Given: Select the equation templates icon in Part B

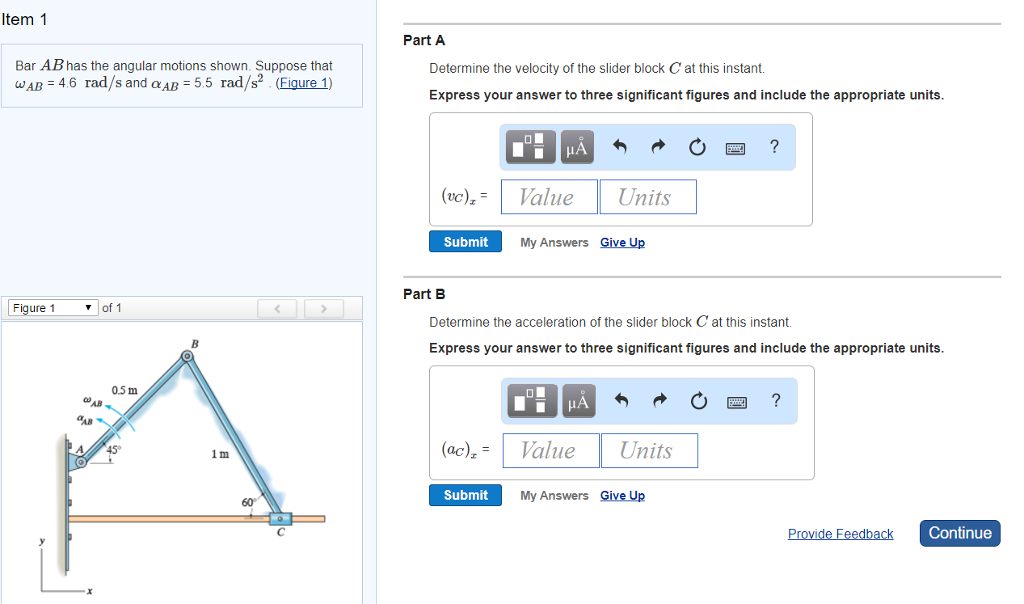Looking at the screenshot, I should 533,400.
